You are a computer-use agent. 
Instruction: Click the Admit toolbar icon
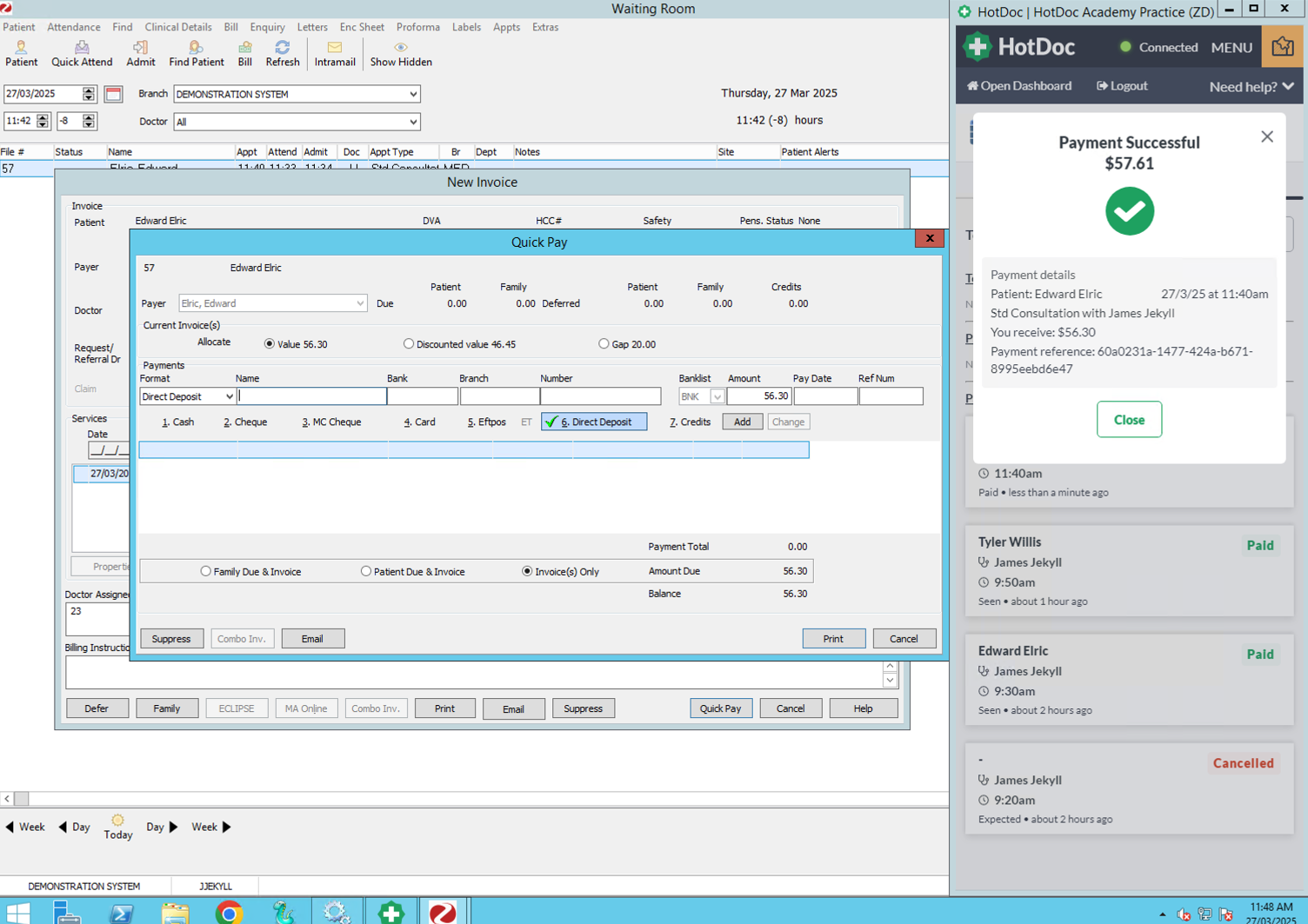click(140, 53)
